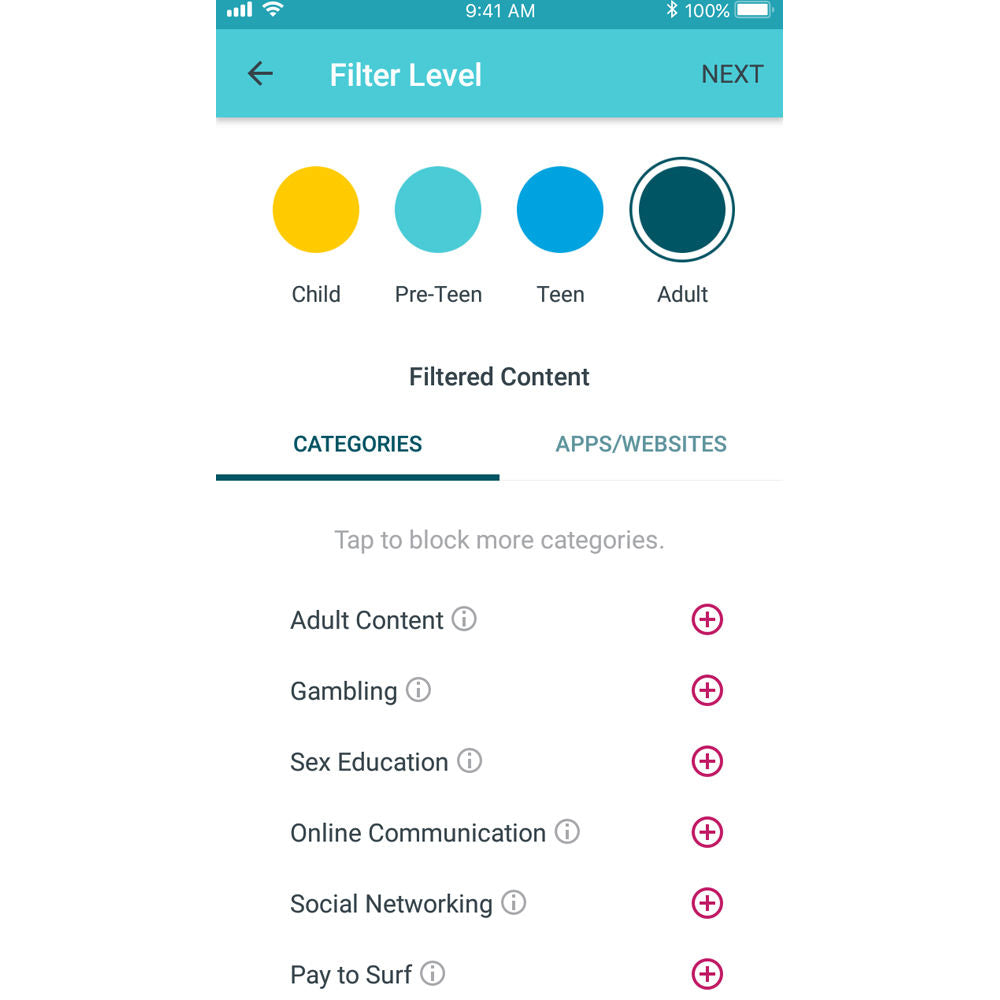Show Online Communication info details
The width and height of the screenshot is (1000, 1000).
coord(567,831)
